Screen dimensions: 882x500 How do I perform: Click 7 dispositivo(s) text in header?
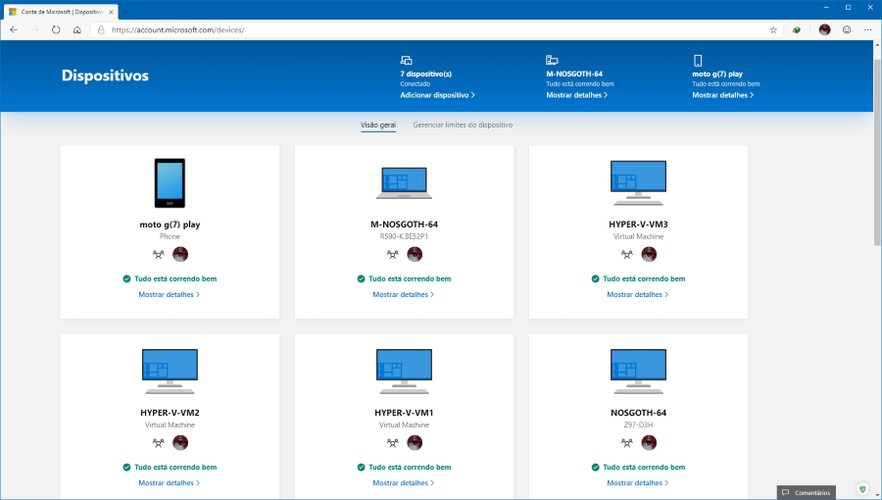pyautogui.click(x=426, y=74)
